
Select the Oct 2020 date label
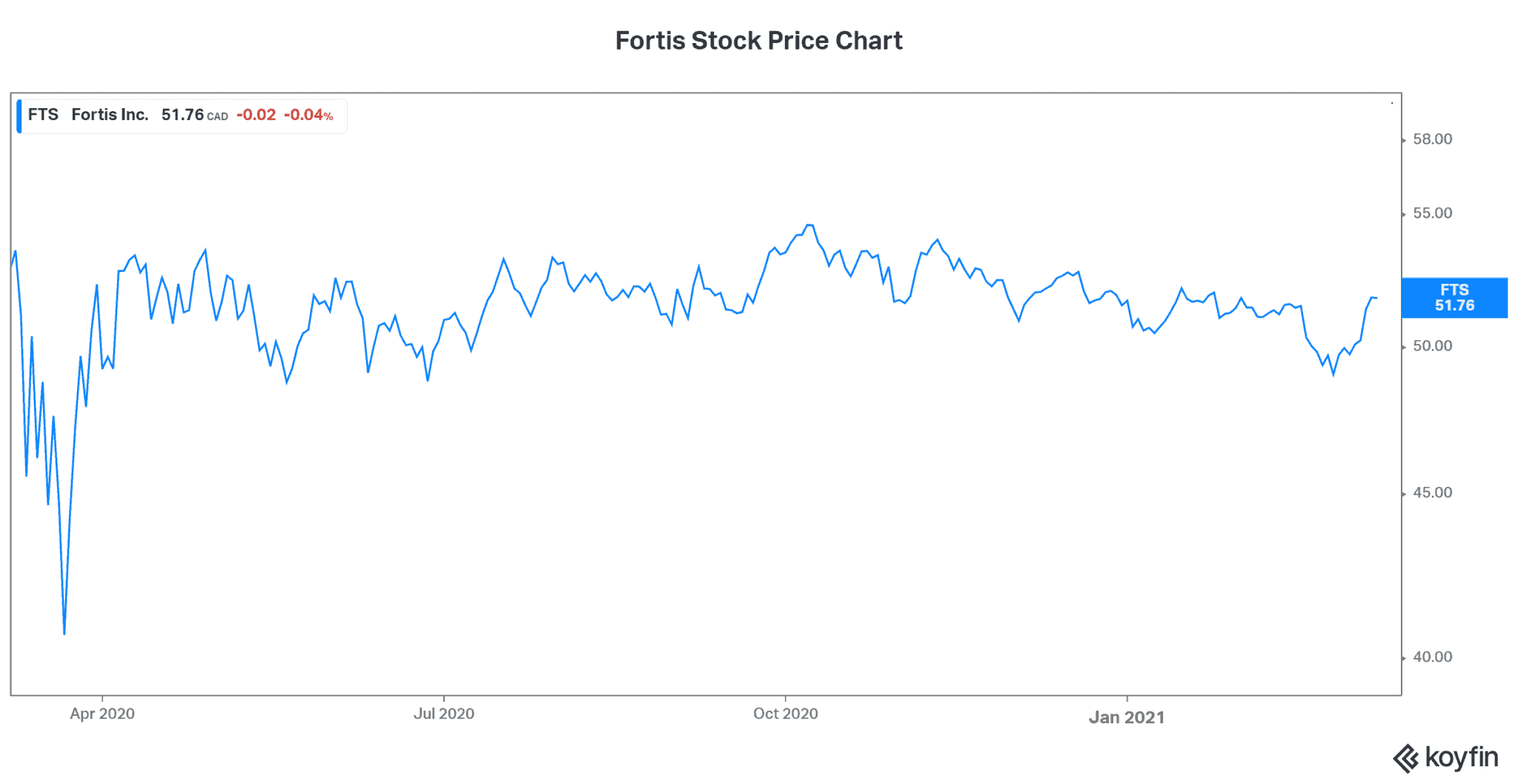[x=785, y=714]
